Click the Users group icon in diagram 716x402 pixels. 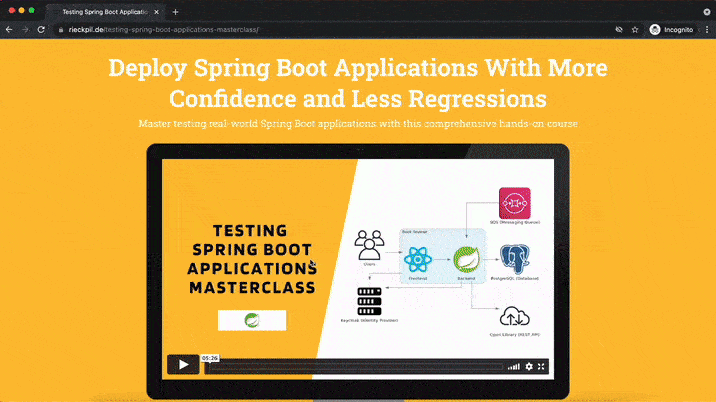coord(369,245)
